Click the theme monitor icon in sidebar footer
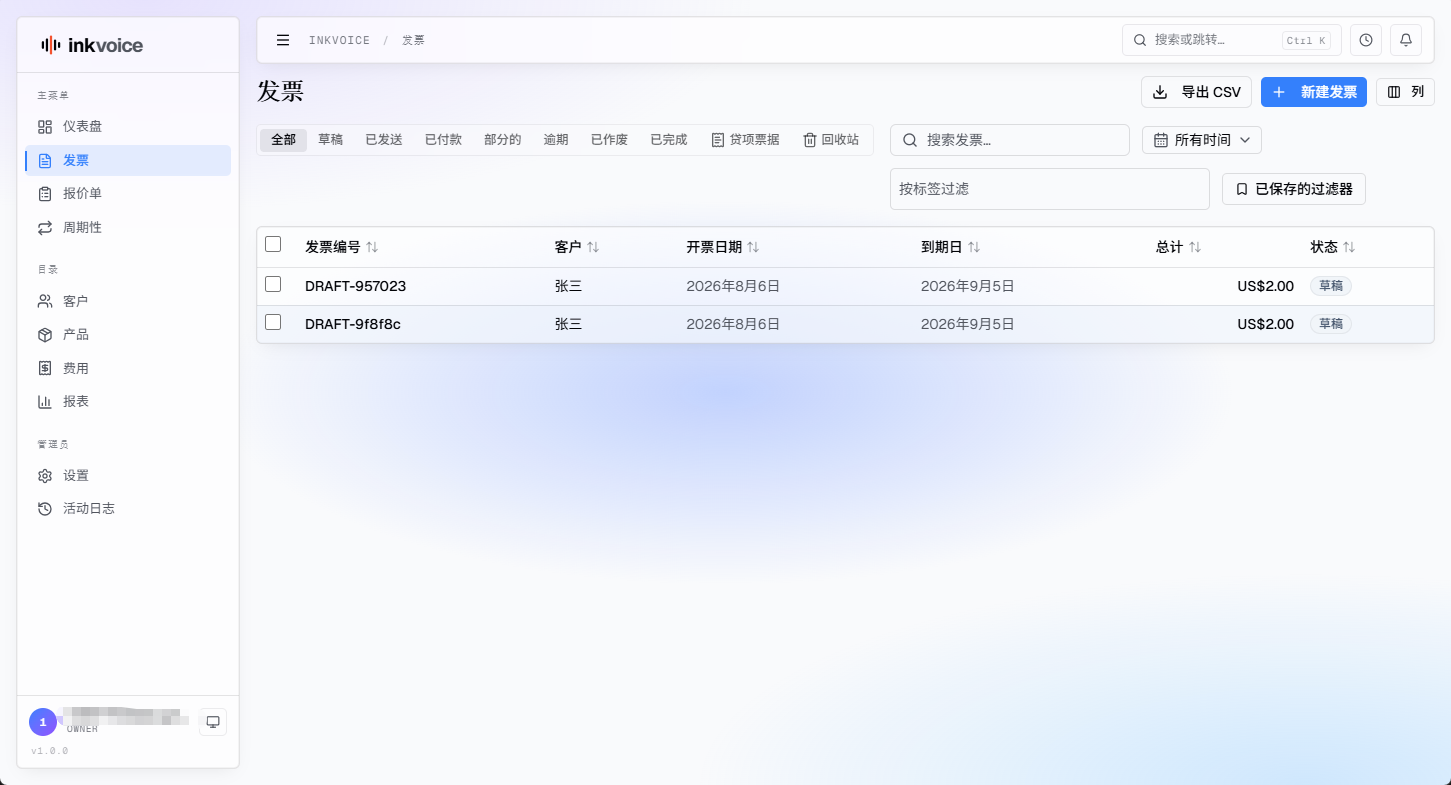The image size is (1451, 785). point(213,722)
